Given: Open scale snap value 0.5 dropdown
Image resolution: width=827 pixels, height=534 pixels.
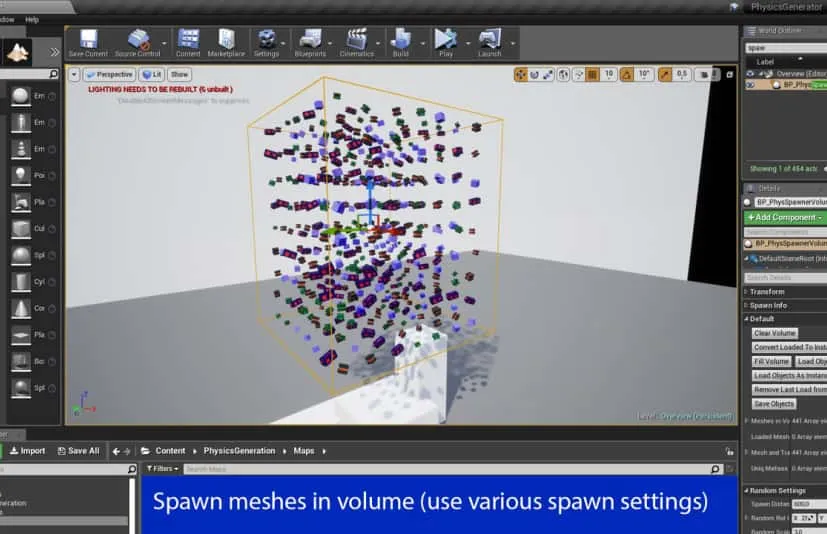Looking at the screenshot, I should [682, 74].
